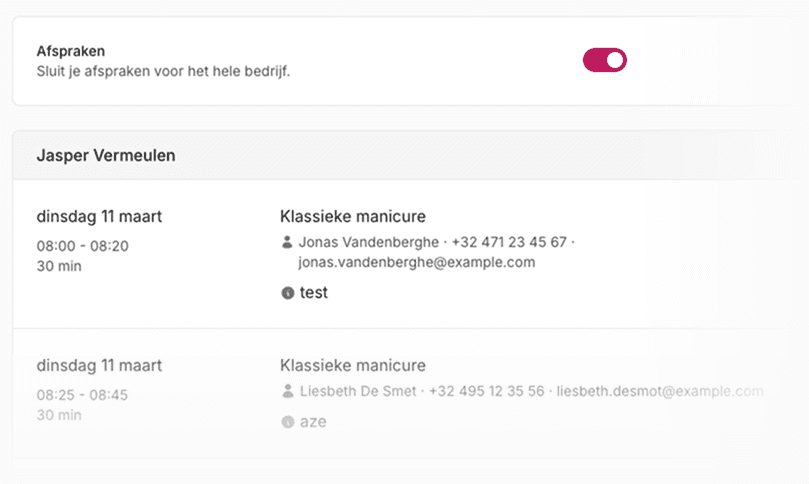Click phone number +32 471 23 45 67

509,242
